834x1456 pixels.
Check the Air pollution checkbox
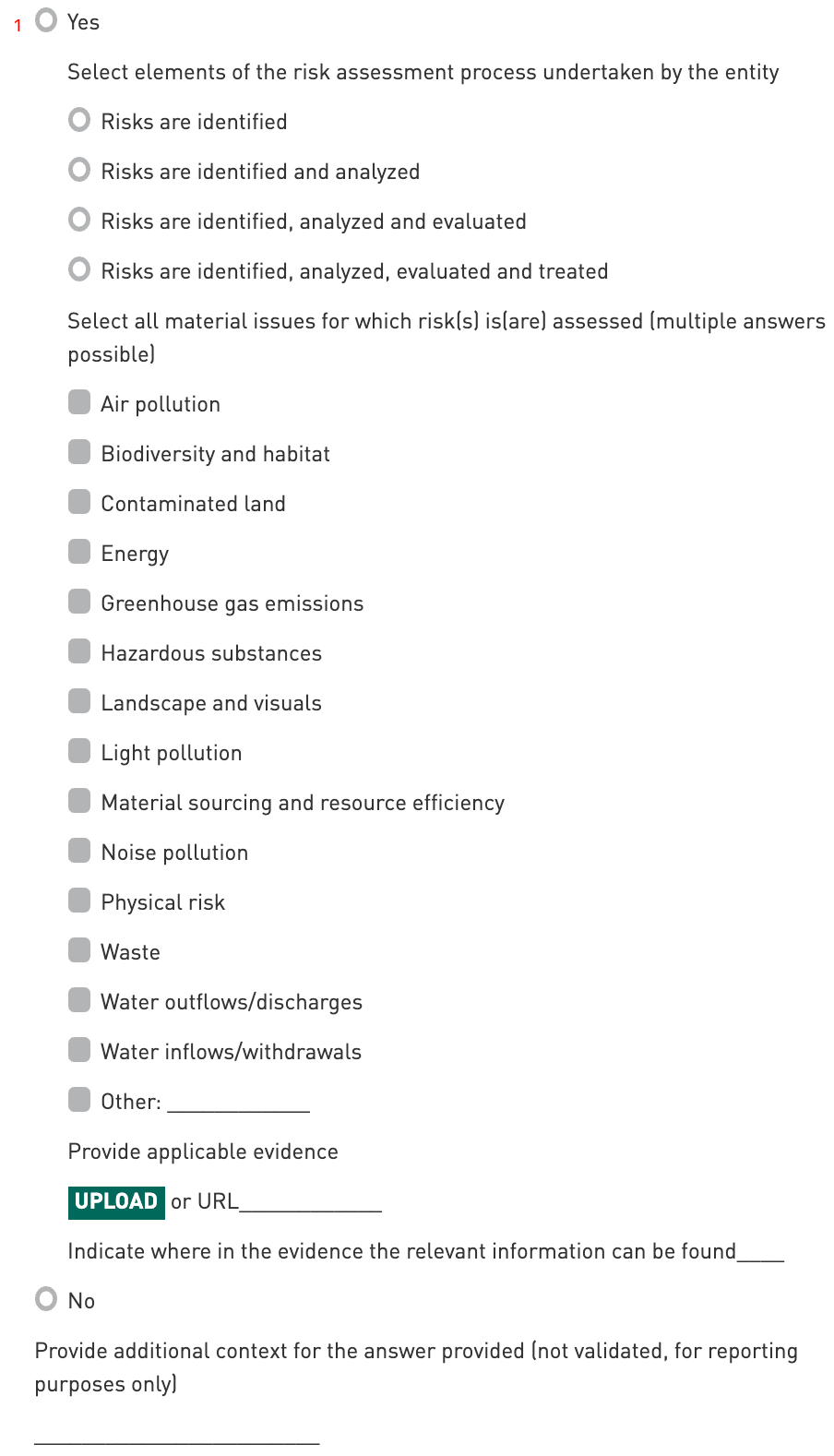click(x=80, y=402)
